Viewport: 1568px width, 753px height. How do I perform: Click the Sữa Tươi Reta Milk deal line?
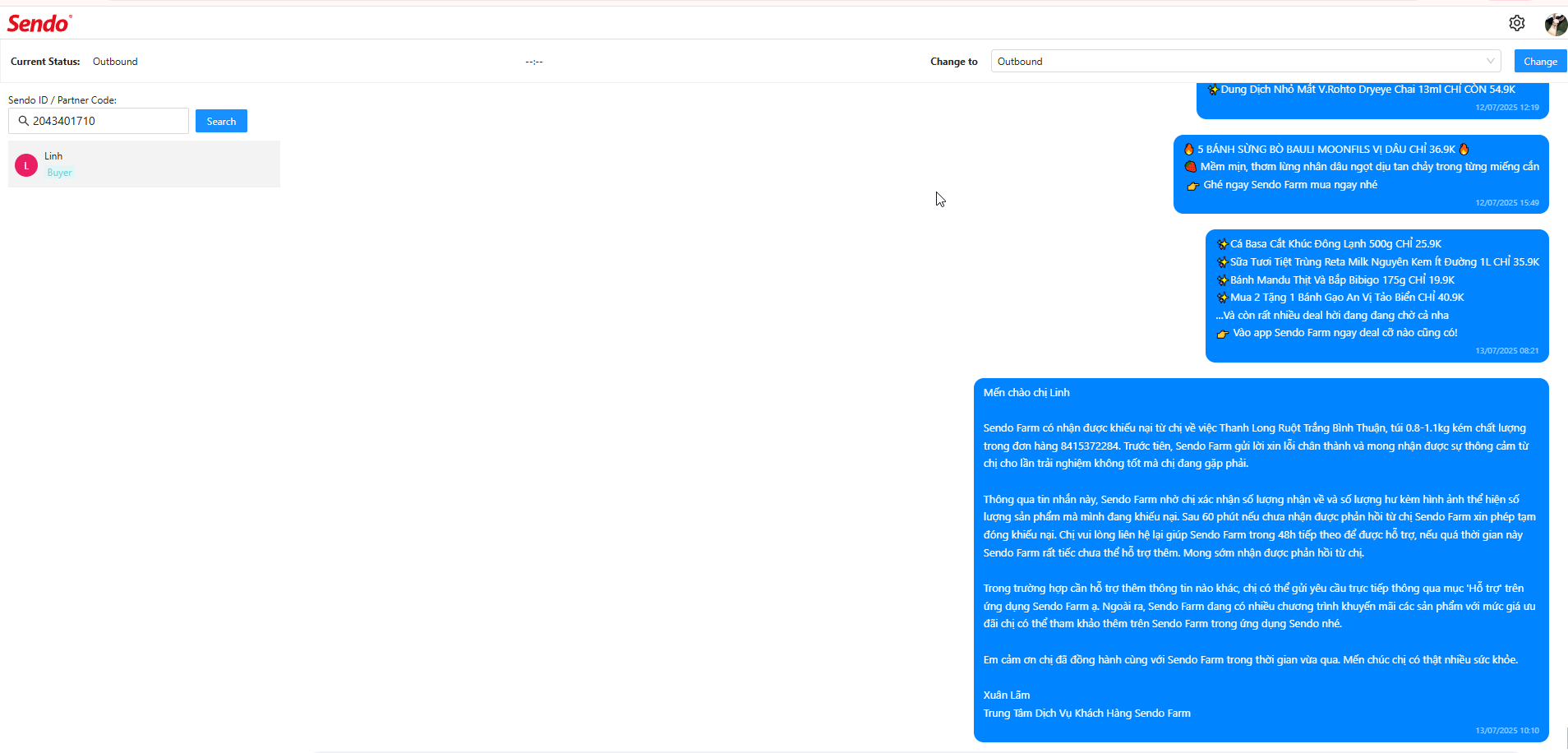1378,262
